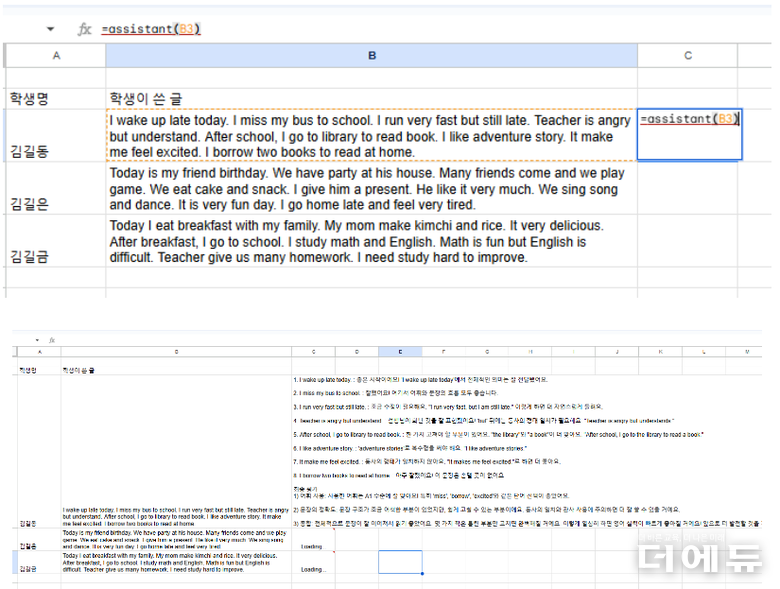Screen dimensions: 780x589
Task: Click the Loading... cell in the 김길은 row
Action: click(x=313, y=539)
